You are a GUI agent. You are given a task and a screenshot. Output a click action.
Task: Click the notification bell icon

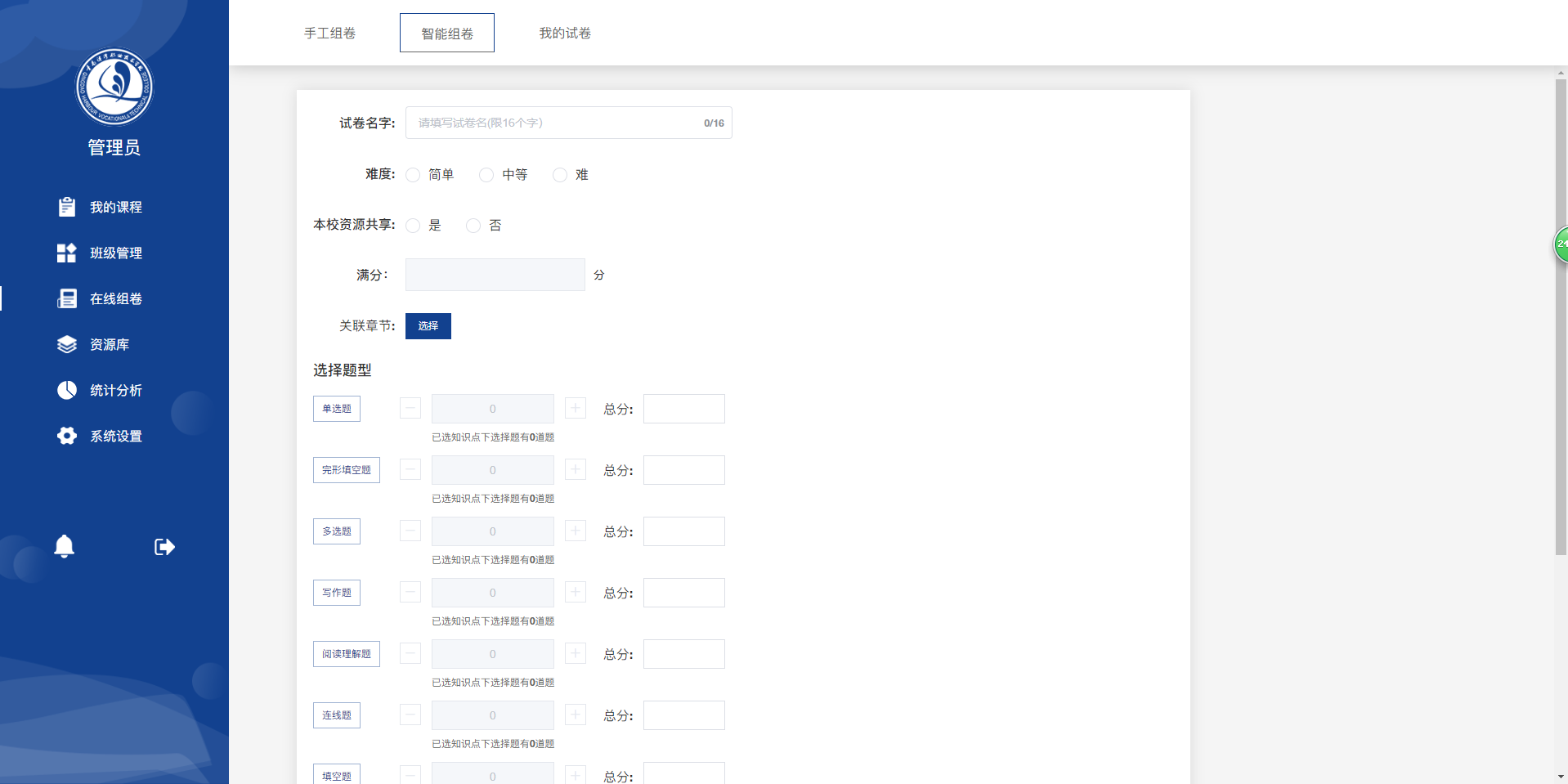coord(65,546)
